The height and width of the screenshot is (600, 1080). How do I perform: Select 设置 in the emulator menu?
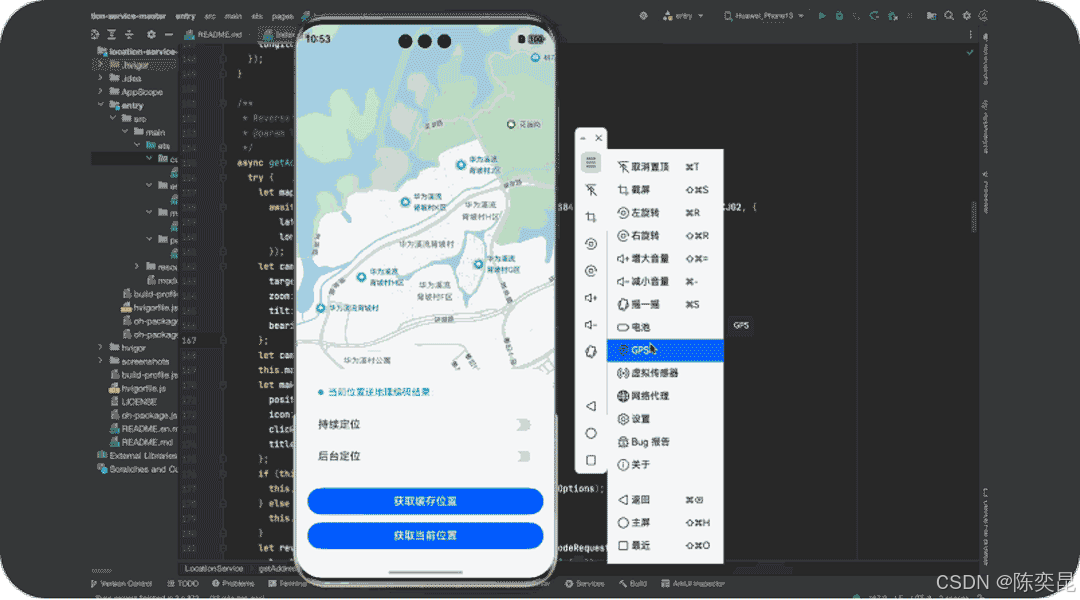click(x=665, y=419)
